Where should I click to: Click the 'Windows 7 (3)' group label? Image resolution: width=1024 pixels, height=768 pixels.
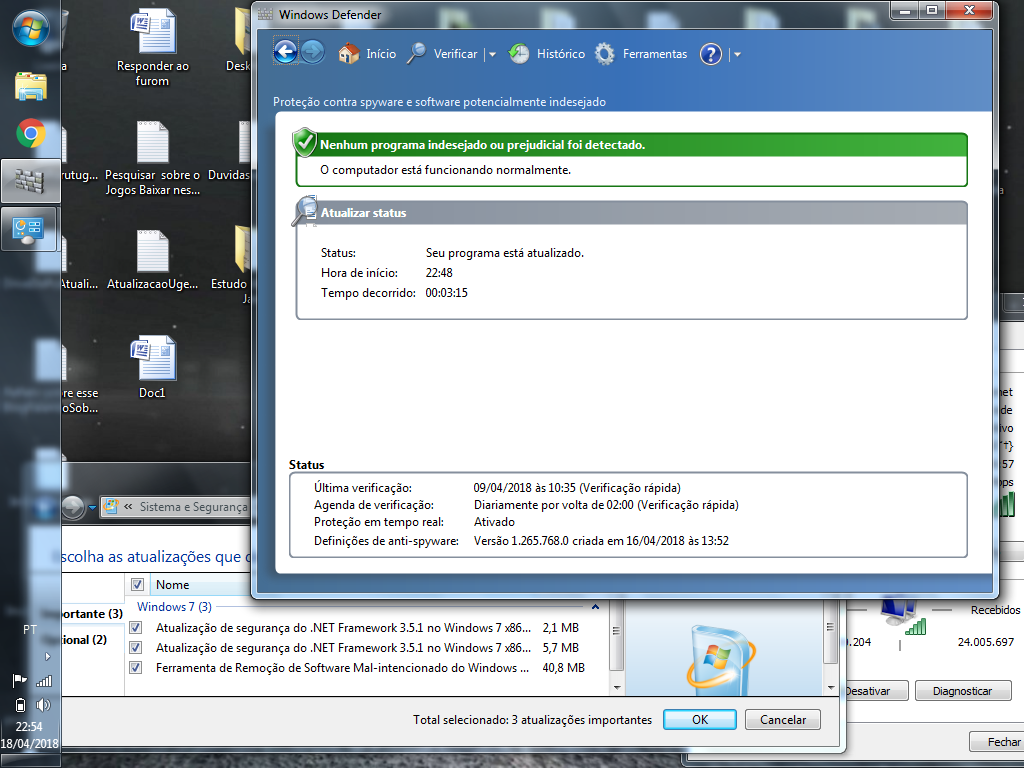pyautogui.click(x=174, y=607)
